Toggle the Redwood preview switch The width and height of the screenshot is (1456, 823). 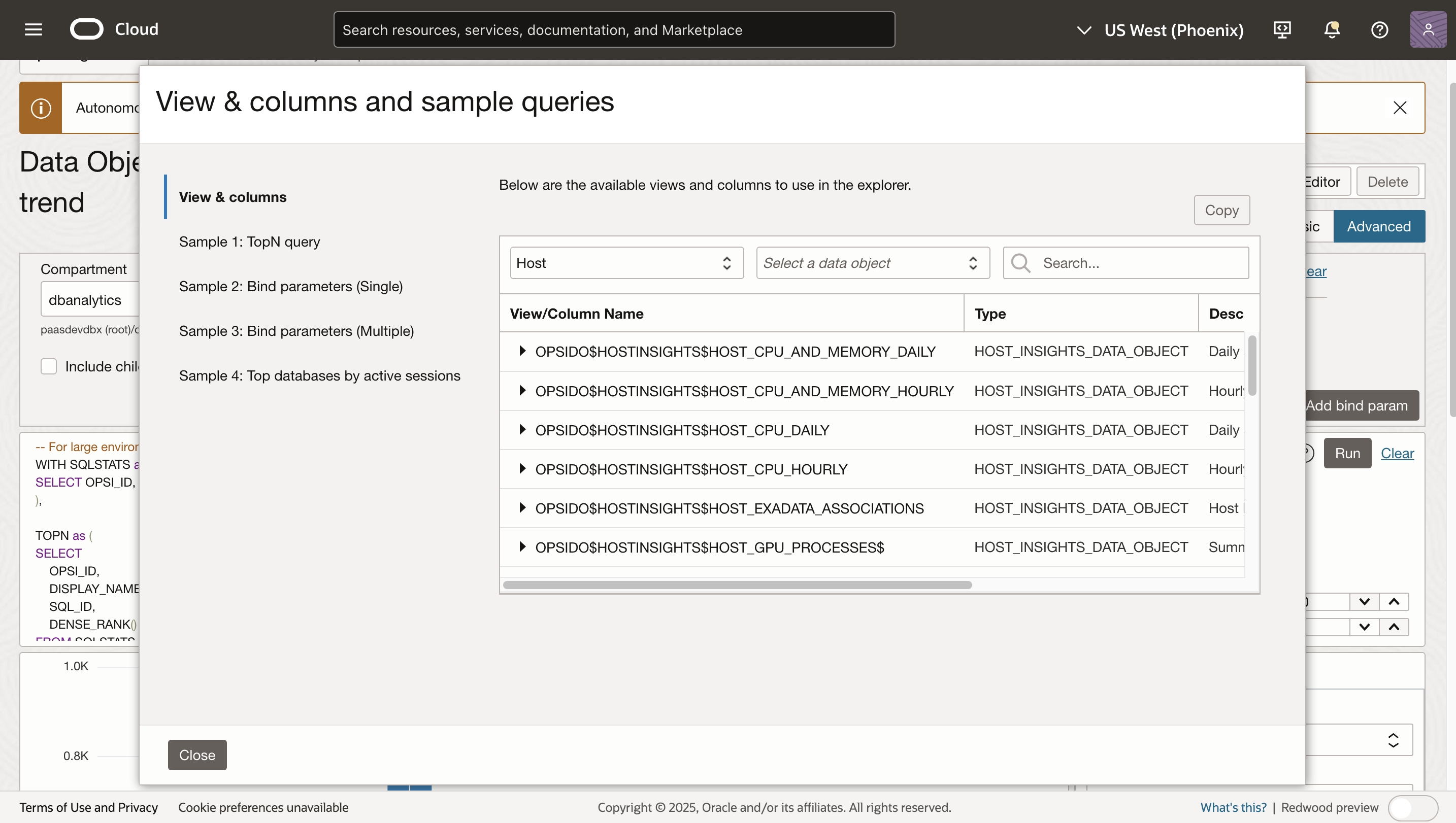coord(1412,807)
